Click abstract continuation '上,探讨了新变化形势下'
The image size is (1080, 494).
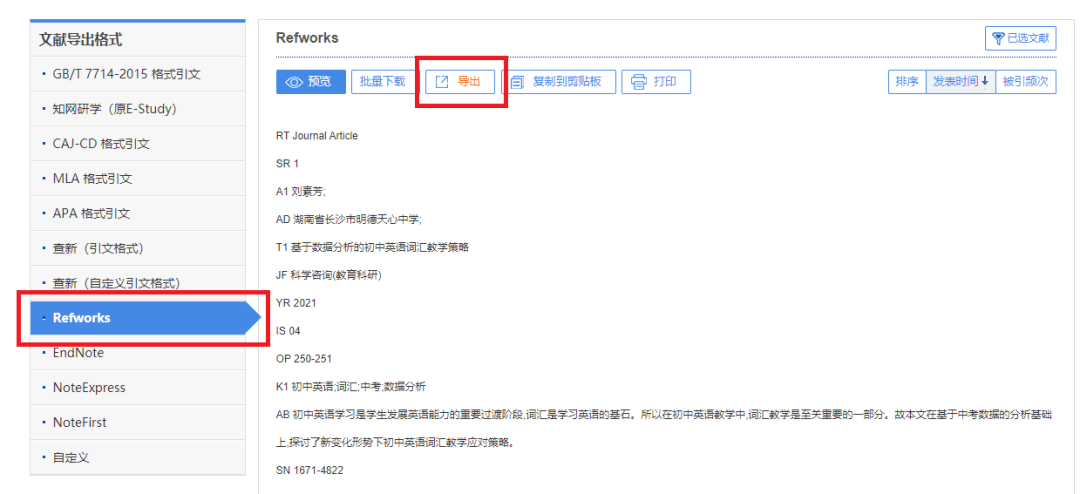pos(395,442)
